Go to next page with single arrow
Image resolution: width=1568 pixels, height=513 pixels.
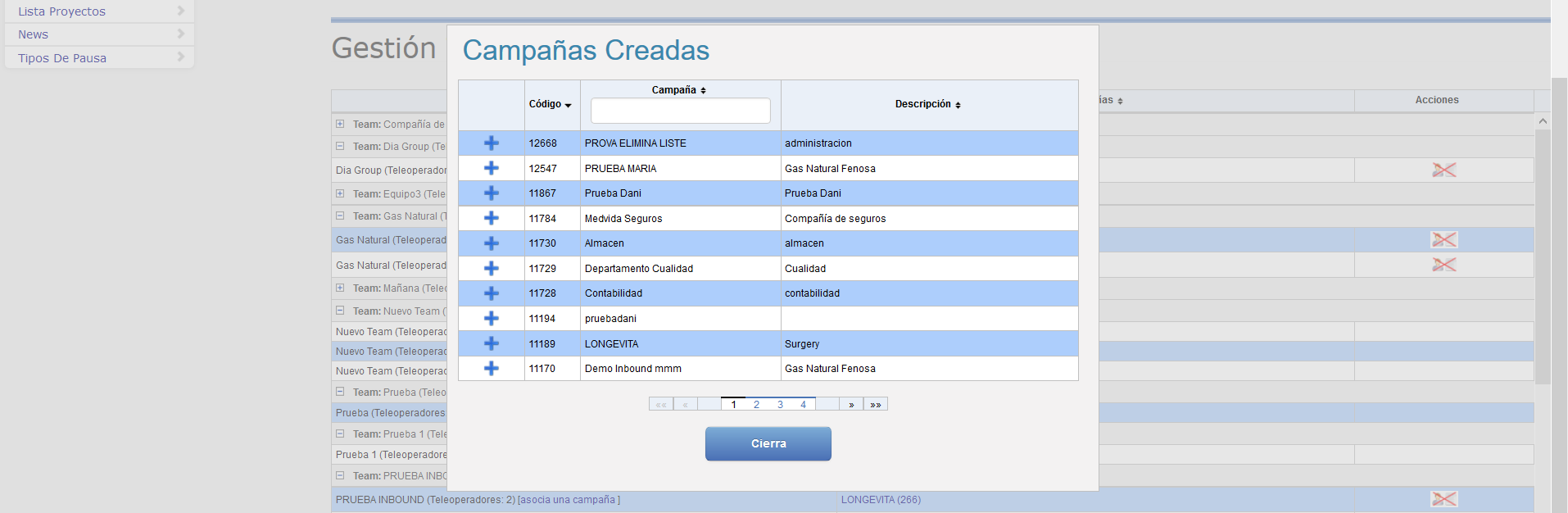(x=851, y=404)
